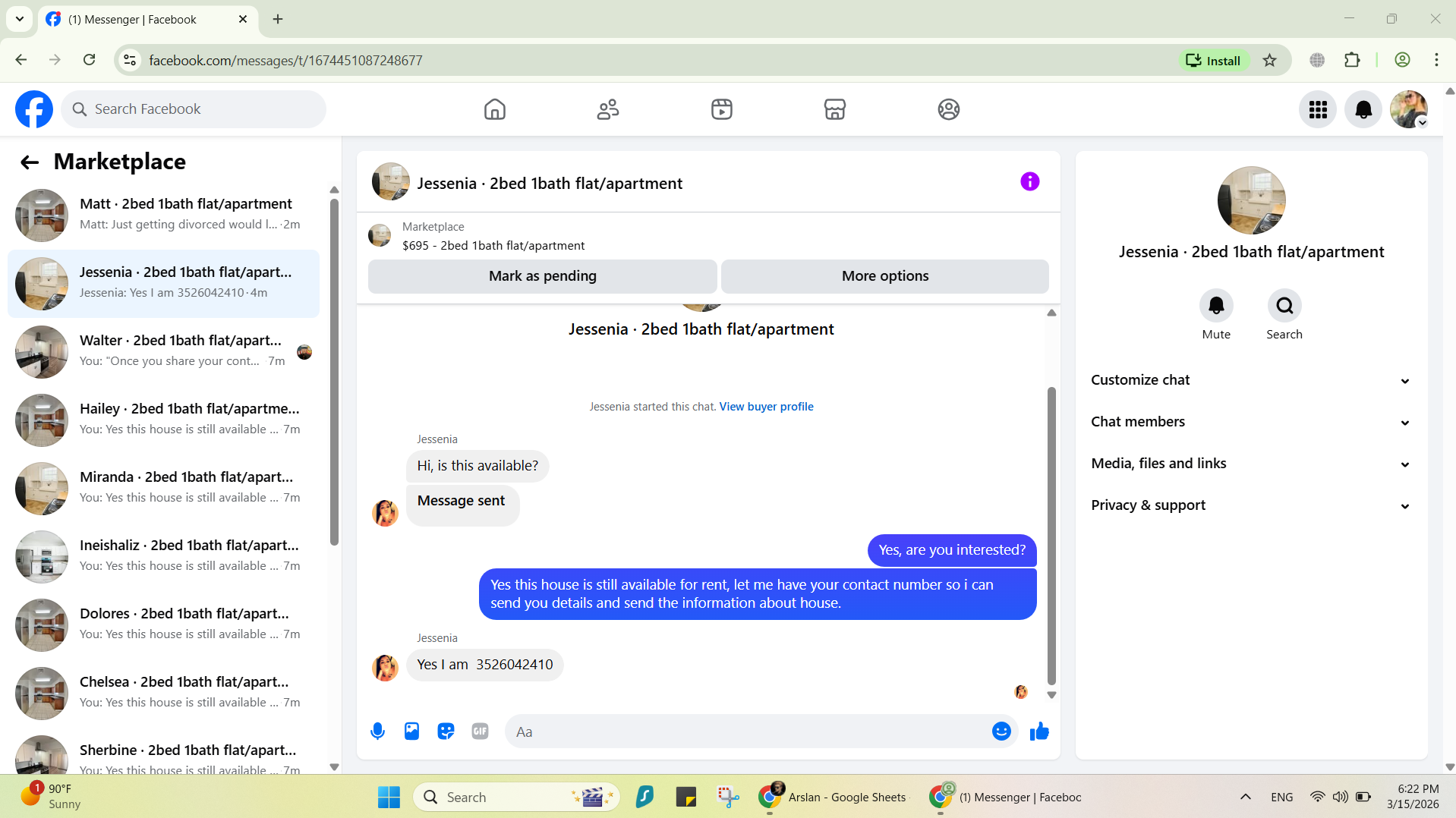
Task: Click the Windows taskbar search box
Action: pyautogui.click(x=516, y=797)
